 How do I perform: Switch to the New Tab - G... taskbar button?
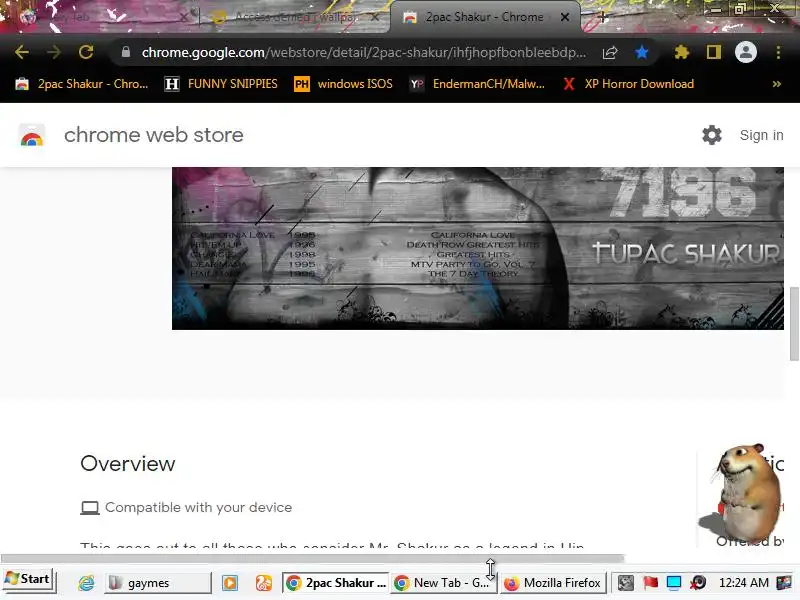click(x=442, y=583)
